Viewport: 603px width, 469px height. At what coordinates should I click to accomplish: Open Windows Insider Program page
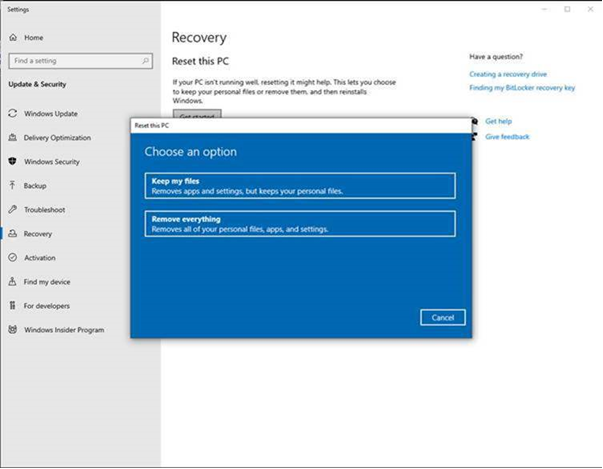click(x=64, y=330)
